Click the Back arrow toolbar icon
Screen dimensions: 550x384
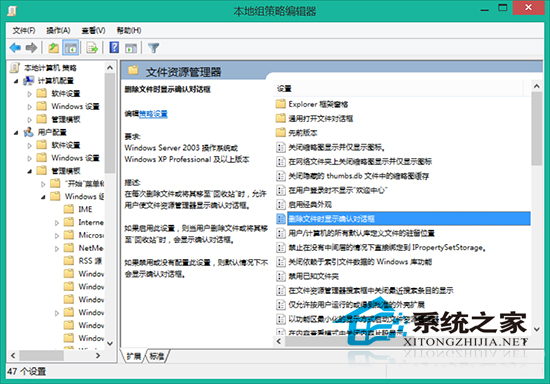pyautogui.click(x=15, y=48)
